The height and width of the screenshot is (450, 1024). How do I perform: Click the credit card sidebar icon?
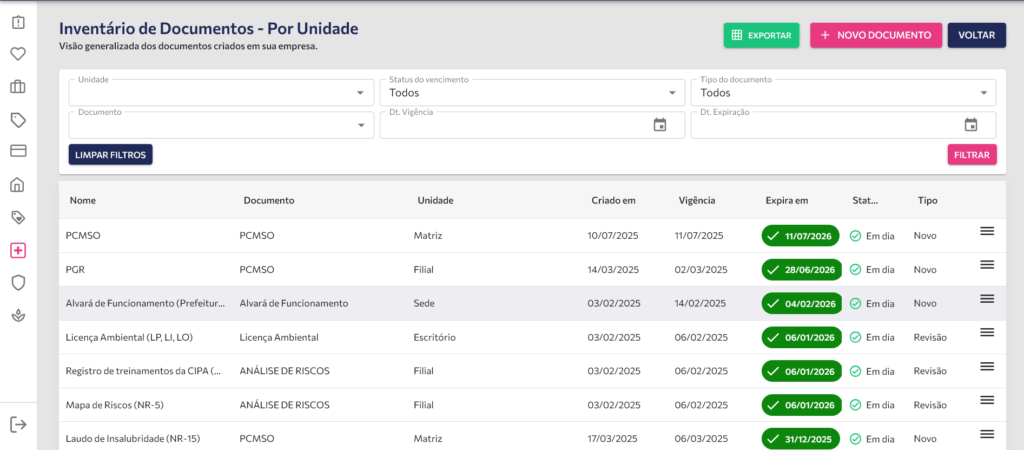tap(18, 151)
